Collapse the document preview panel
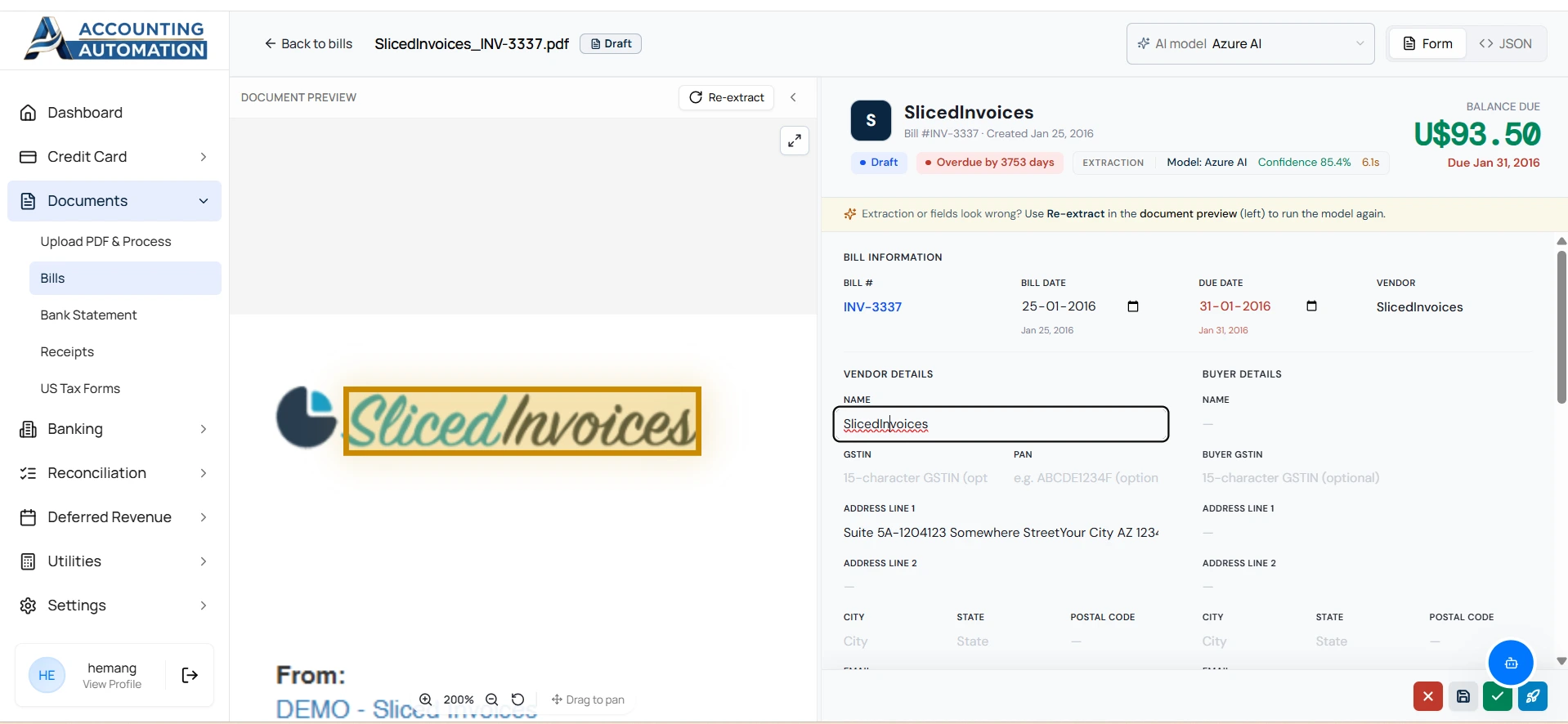This screenshot has height=724, width=1568. click(793, 97)
